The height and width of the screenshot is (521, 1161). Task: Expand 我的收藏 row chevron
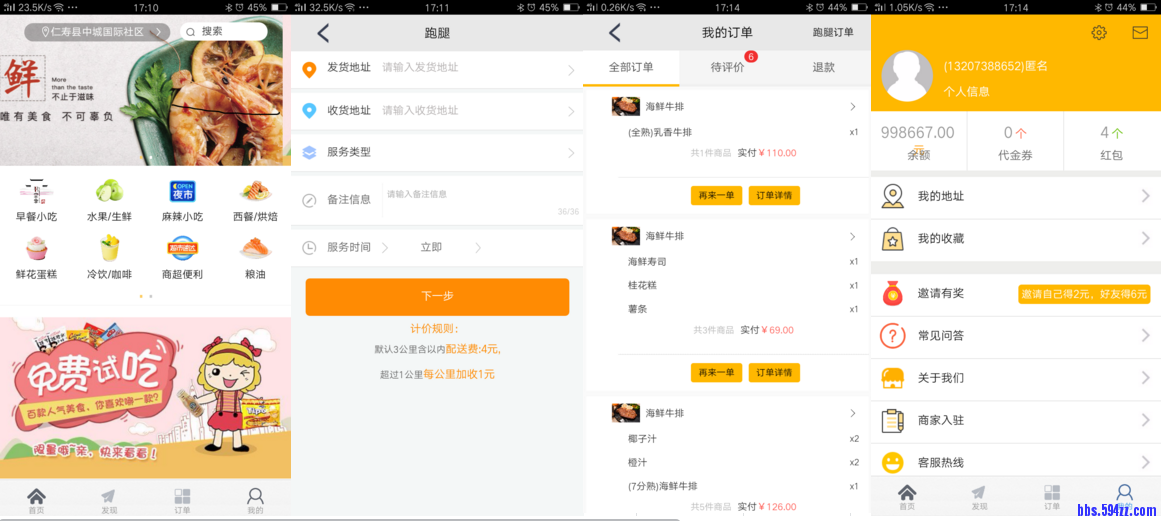pos(1145,238)
